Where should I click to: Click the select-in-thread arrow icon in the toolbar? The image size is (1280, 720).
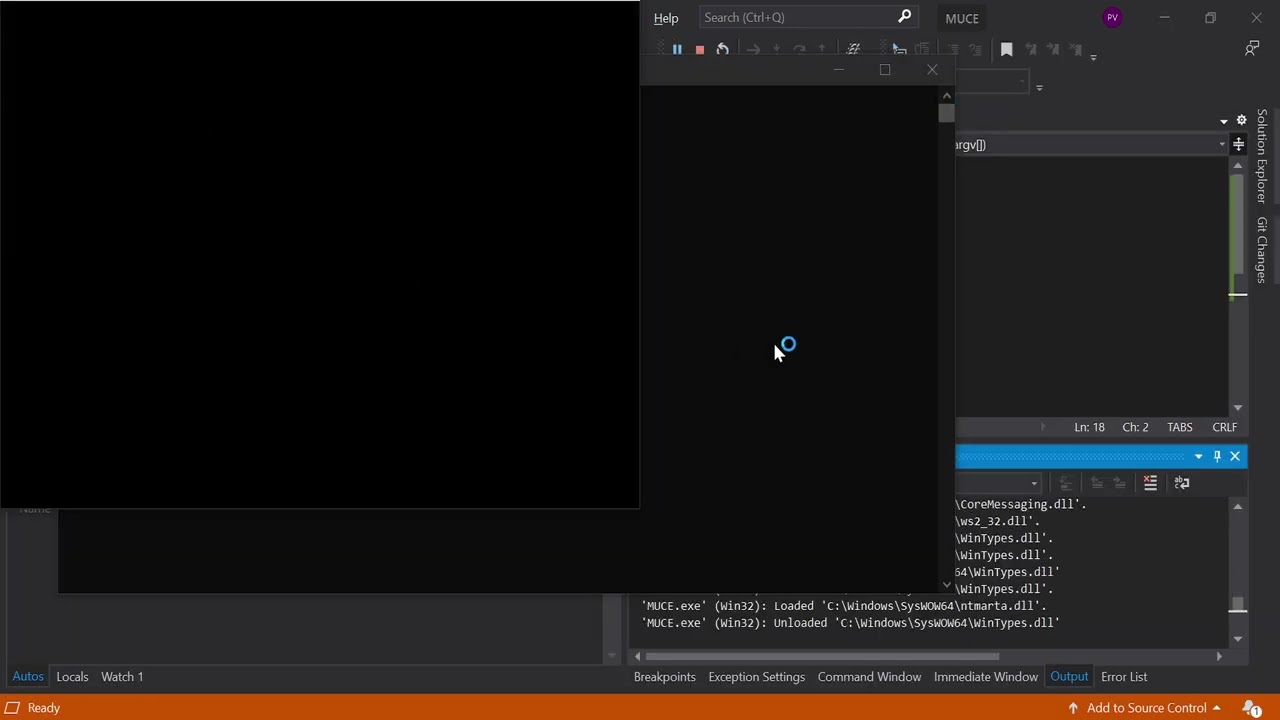pyautogui.click(x=899, y=49)
